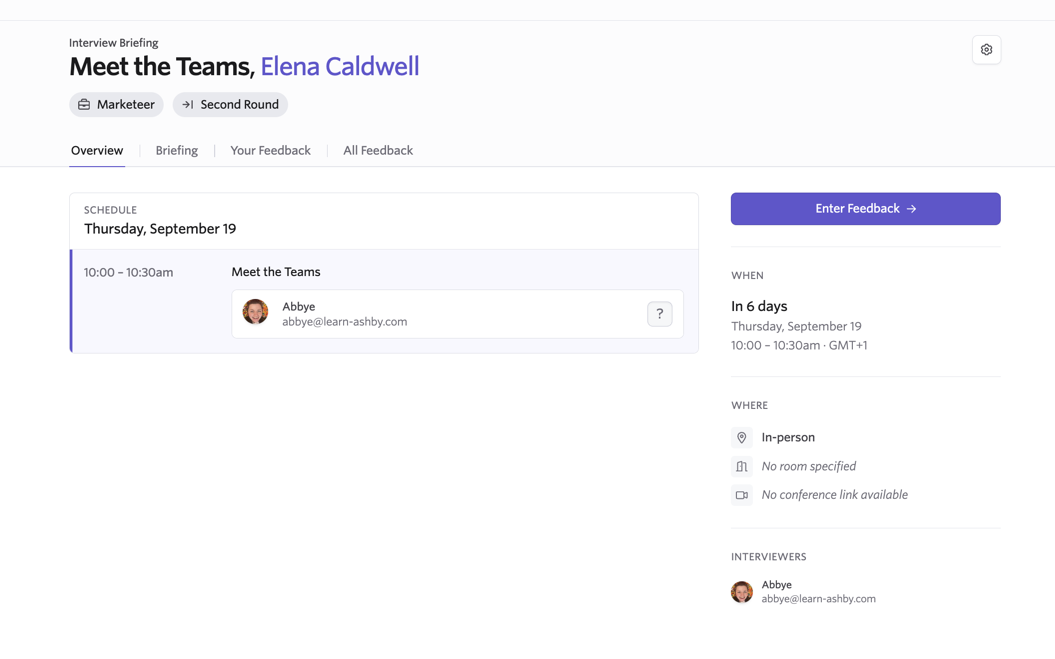
Task: Click the No conference link available text
Action: click(x=834, y=495)
